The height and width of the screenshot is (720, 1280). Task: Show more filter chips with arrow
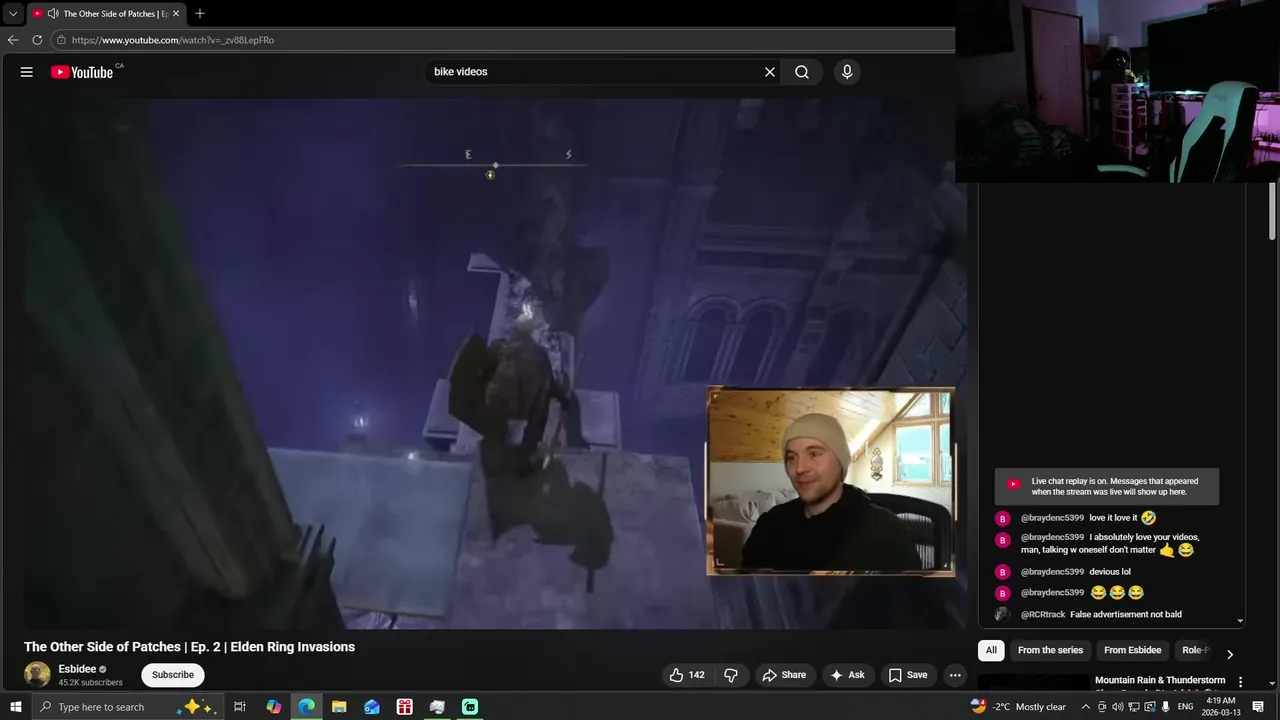1230,654
